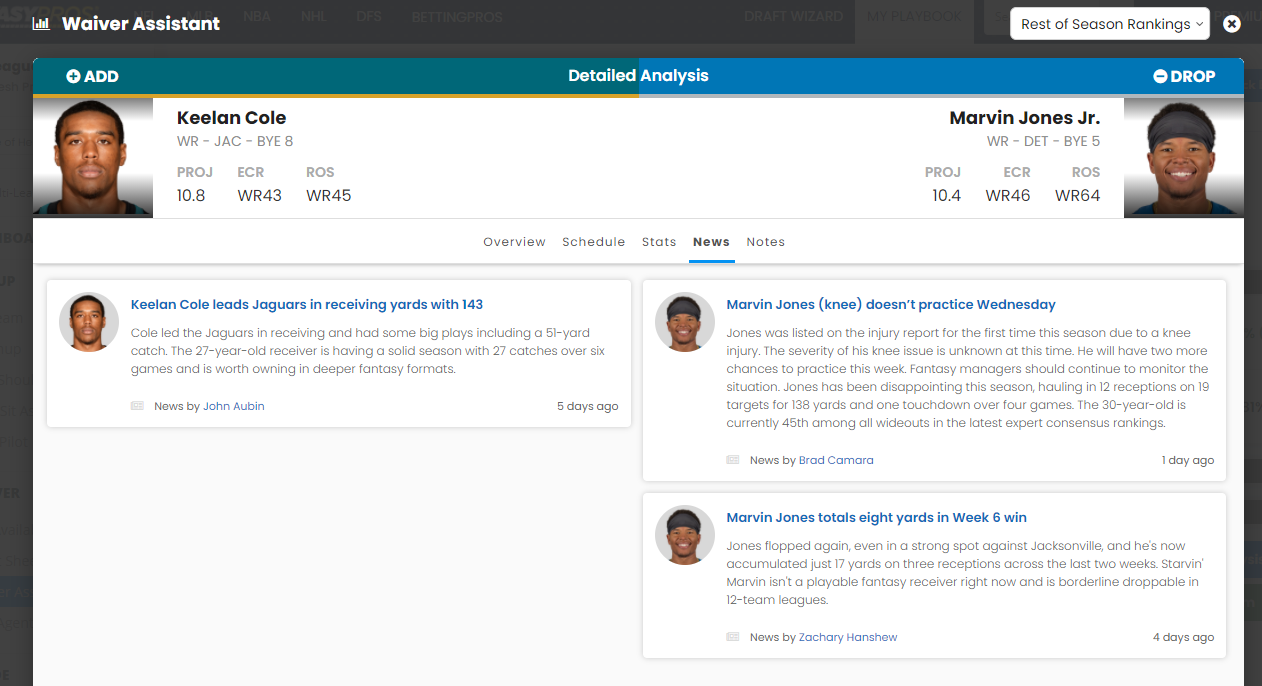Click Marvin Jones's projection 10.4
This screenshot has height=686, width=1262.
[x=947, y=196]
